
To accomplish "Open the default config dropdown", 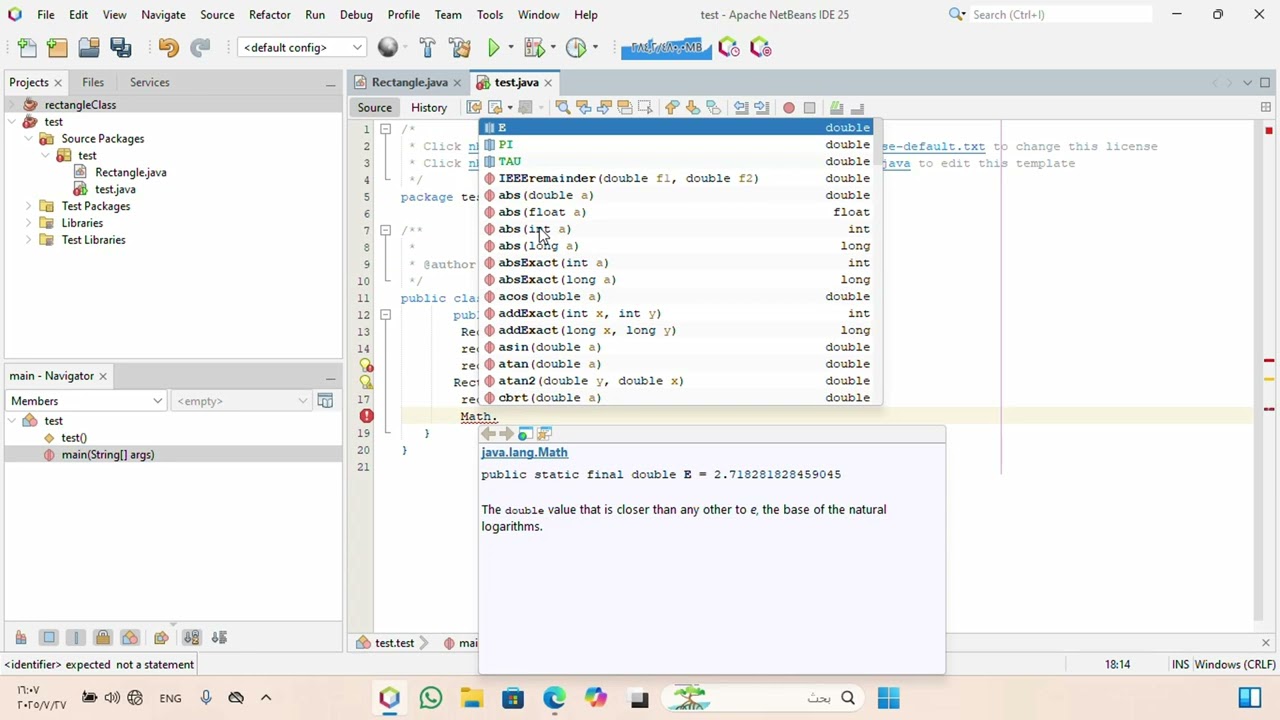I will (x=301, y=48).
